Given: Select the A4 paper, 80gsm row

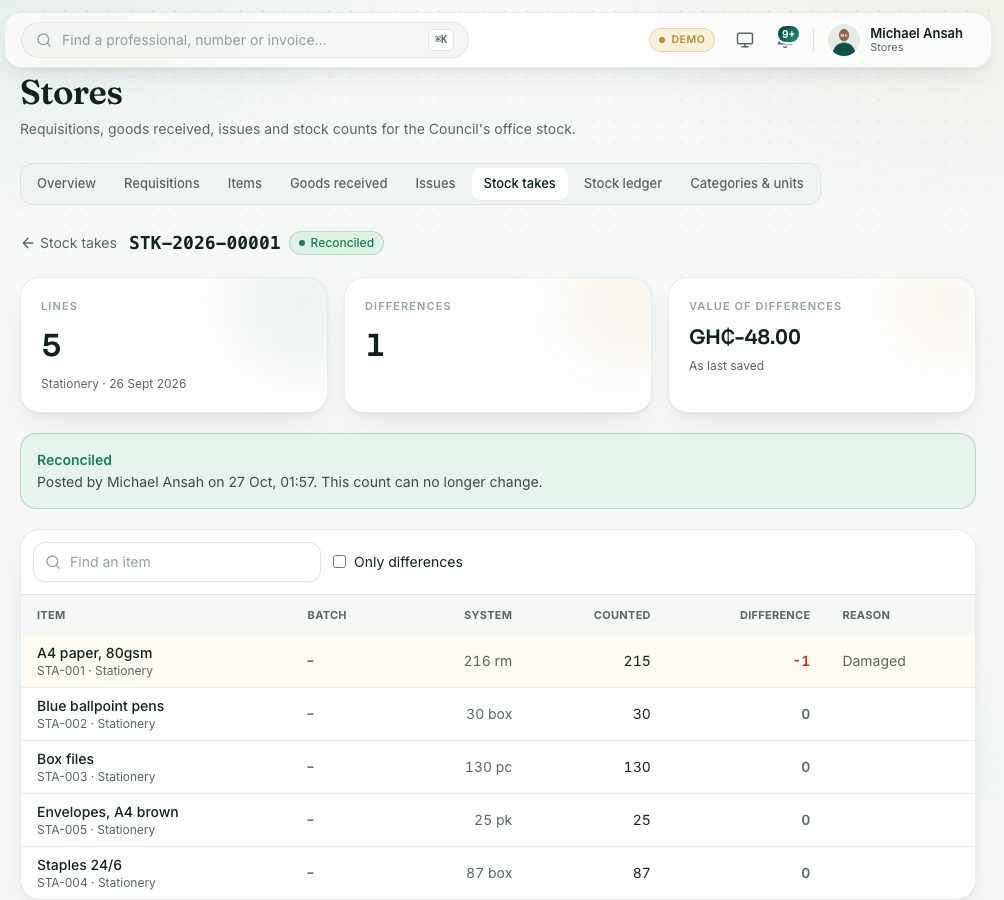Looking at the screenshot, I should (x=498, y=661).
